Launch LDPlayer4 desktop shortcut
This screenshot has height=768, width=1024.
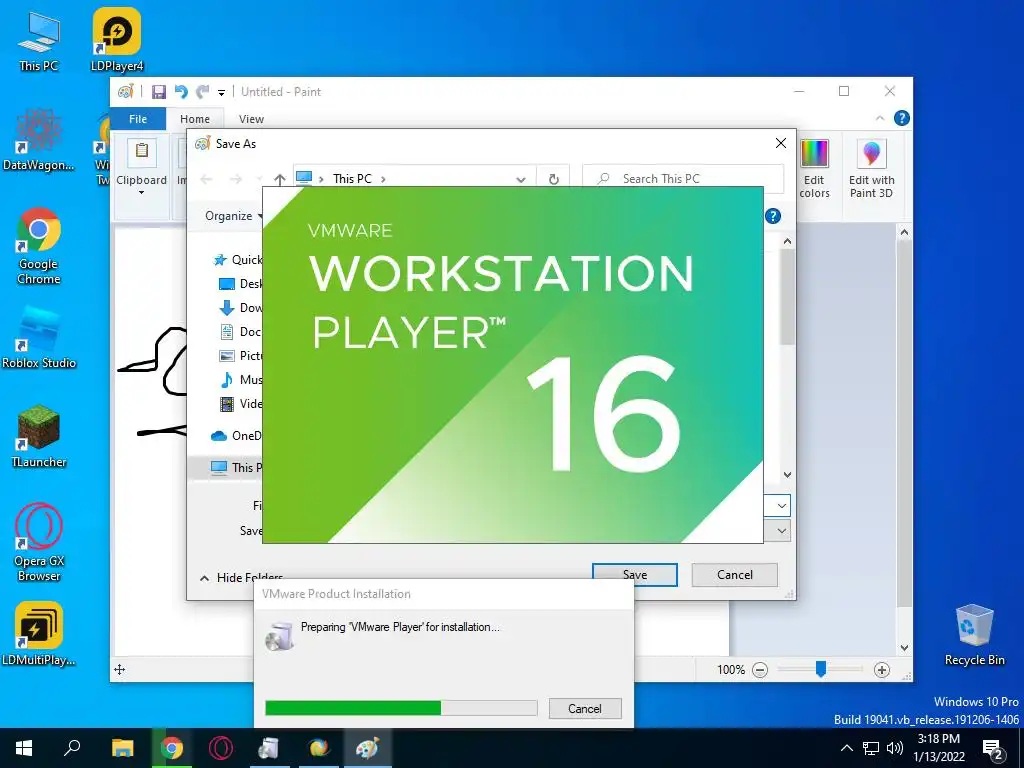click(117, 40)
